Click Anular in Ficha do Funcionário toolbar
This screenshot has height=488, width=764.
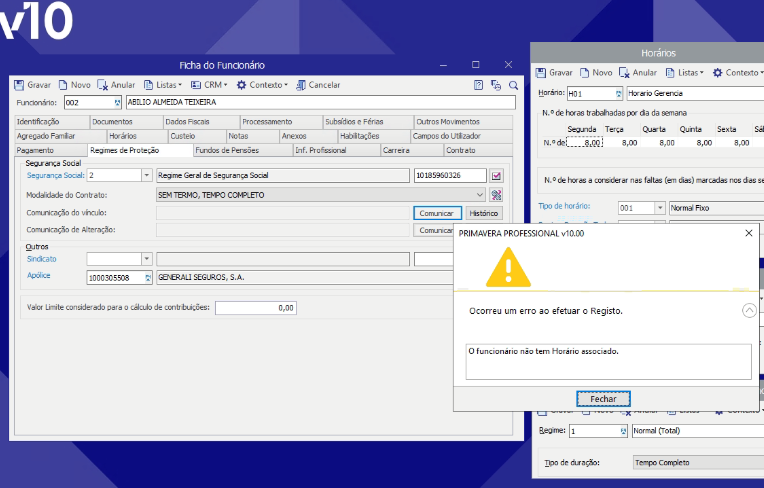tap(116, 85)
